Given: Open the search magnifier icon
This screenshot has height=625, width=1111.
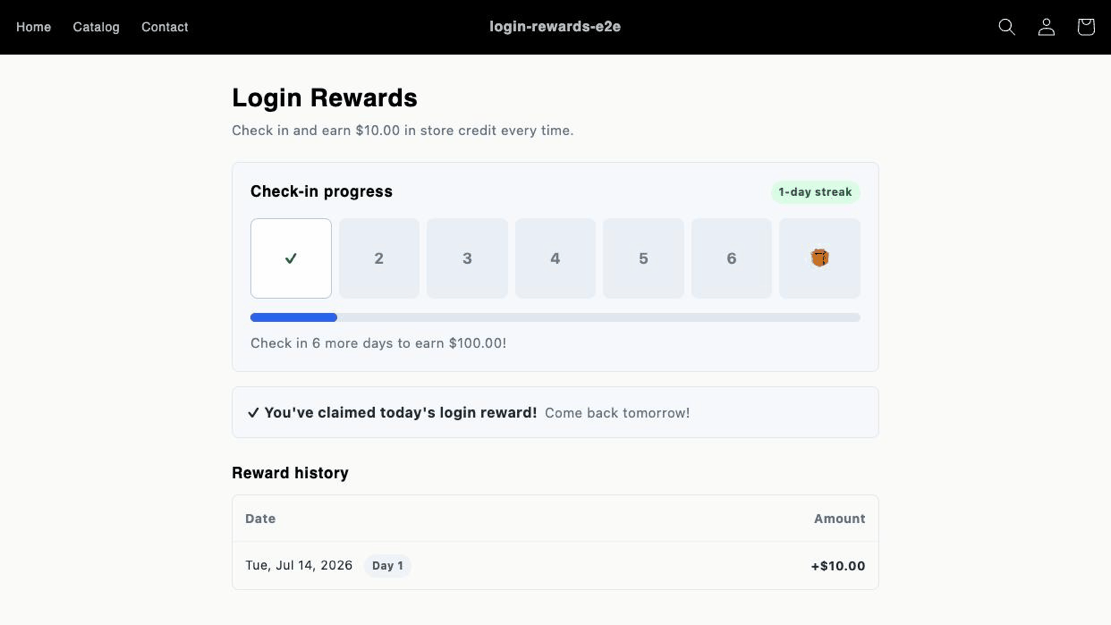Looking at the screenshot, I should (1006, 27).
